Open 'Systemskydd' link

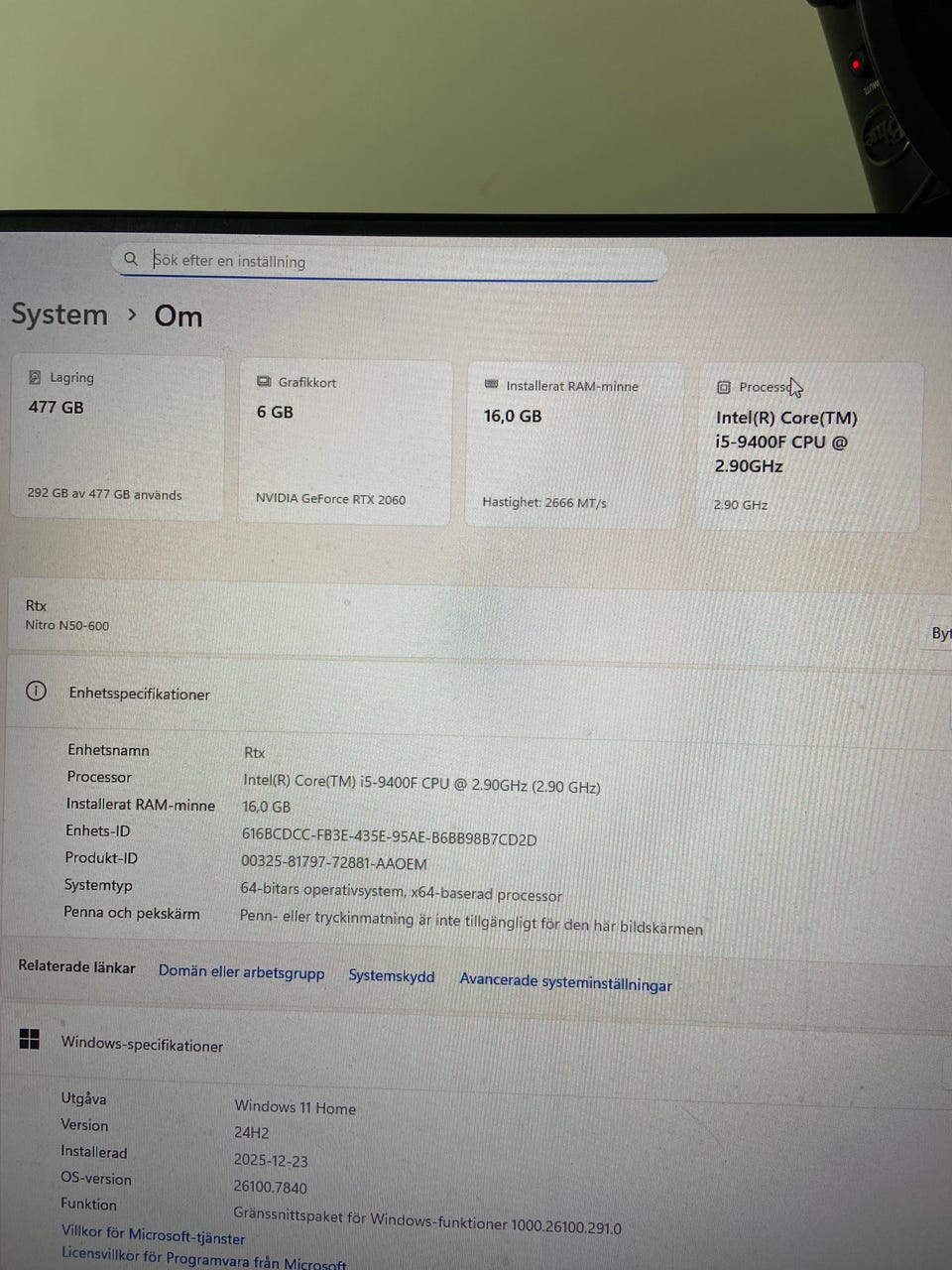point(392,976)
